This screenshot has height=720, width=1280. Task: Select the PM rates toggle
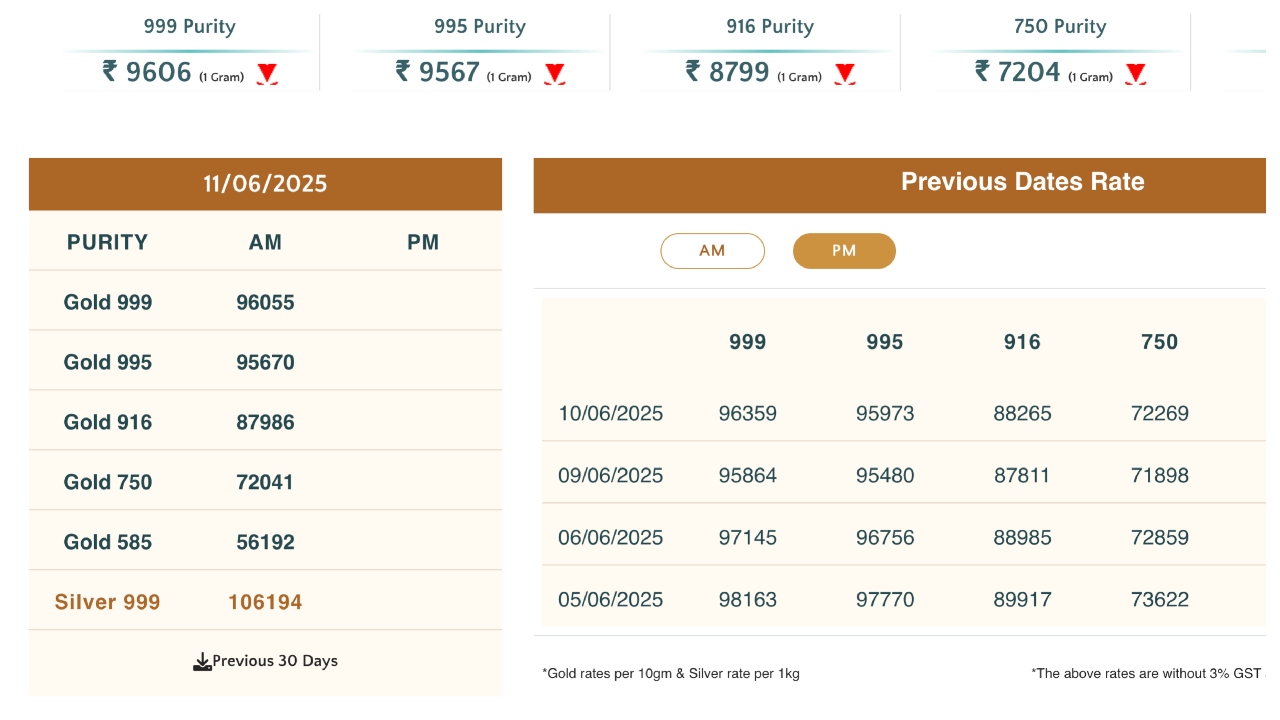point(844,250)
